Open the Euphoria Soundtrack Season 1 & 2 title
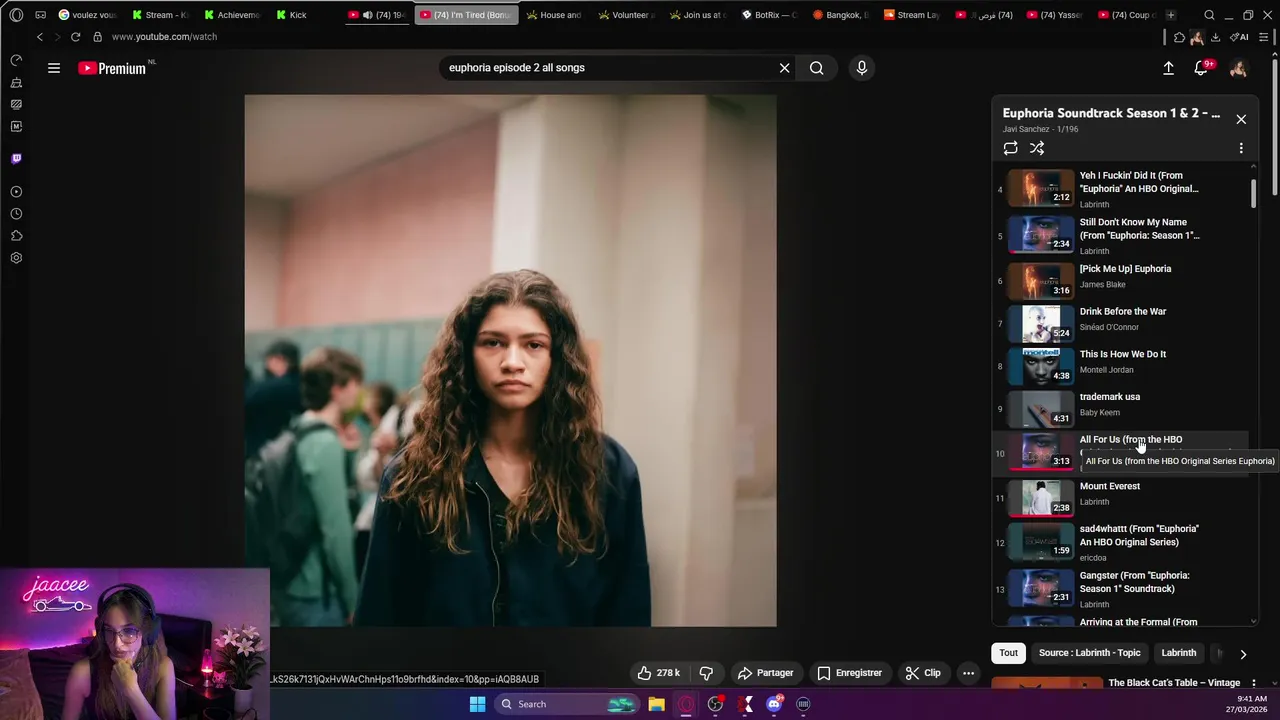The width and height of the screenshot is (1280, 720). point(1111,114)
